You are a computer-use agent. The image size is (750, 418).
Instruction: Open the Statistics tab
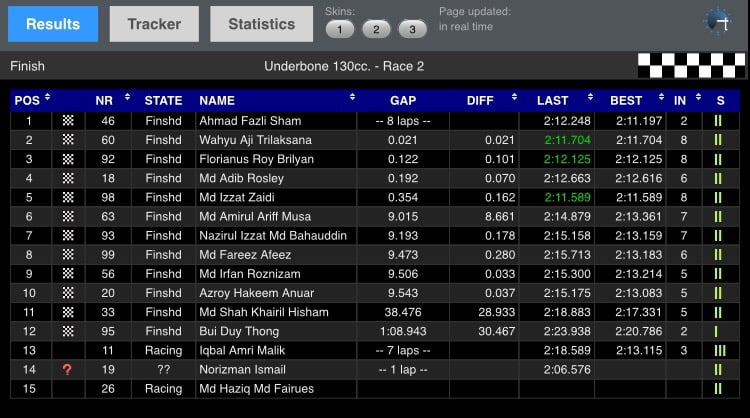click(x=261, y=24)
